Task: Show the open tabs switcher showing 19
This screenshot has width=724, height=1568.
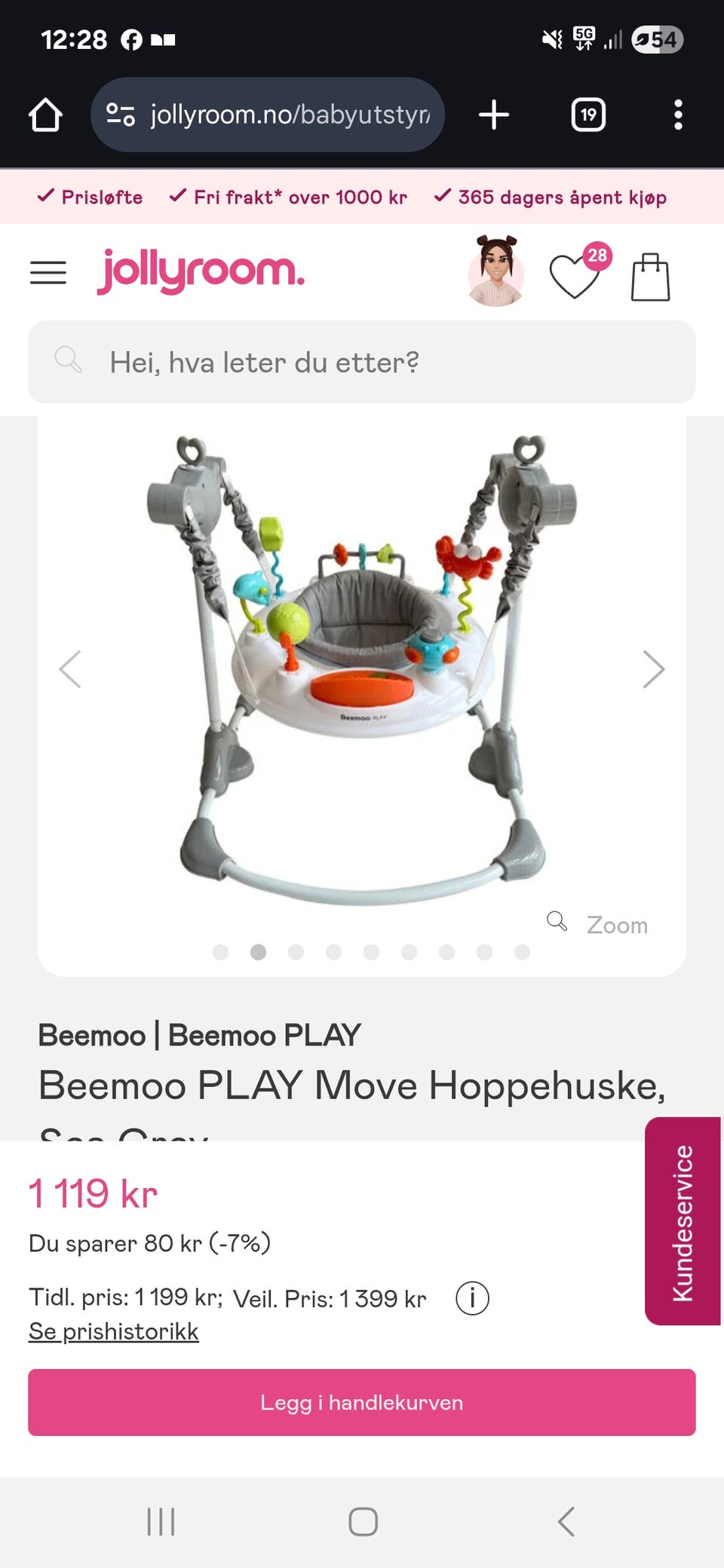Action: pos(588,115)
